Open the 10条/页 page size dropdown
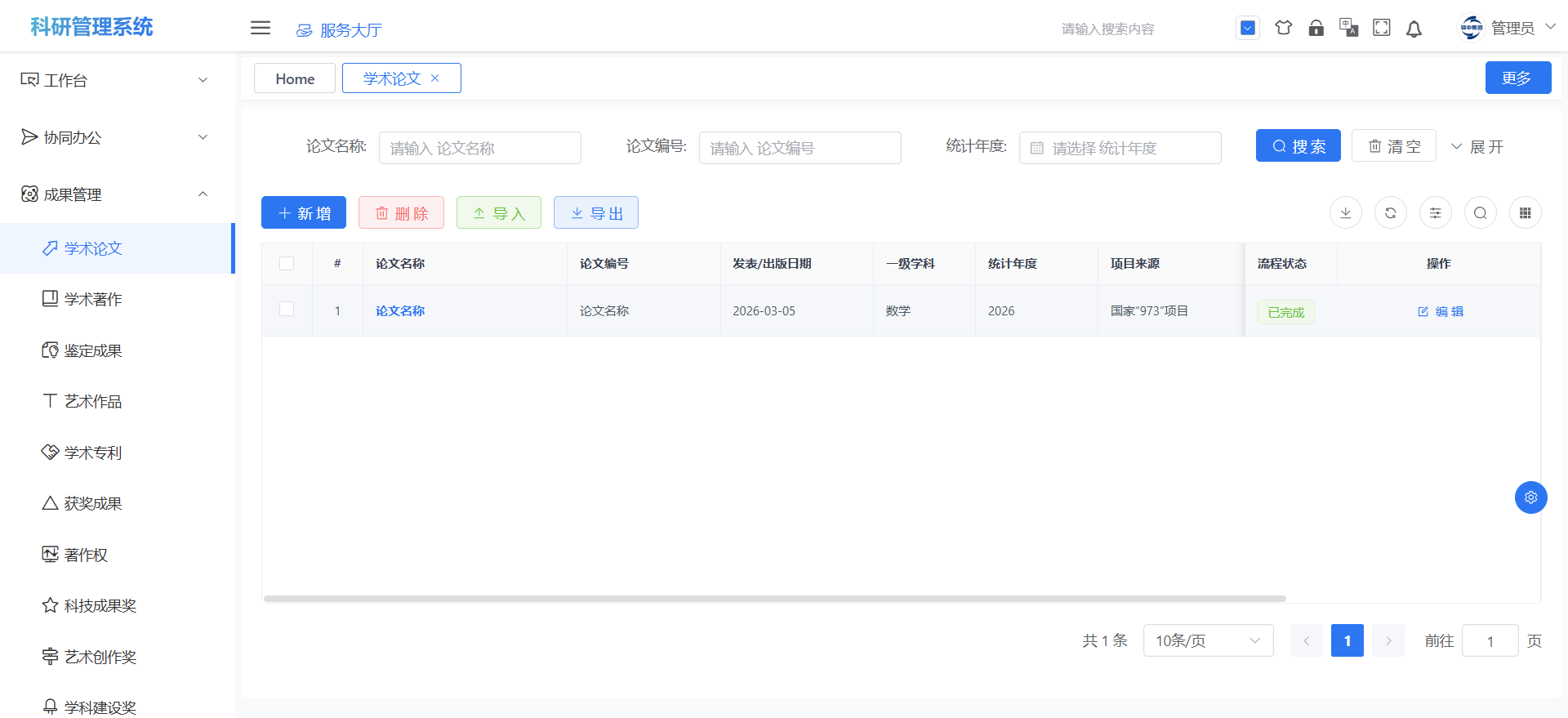 click(x=1208, y=640)
